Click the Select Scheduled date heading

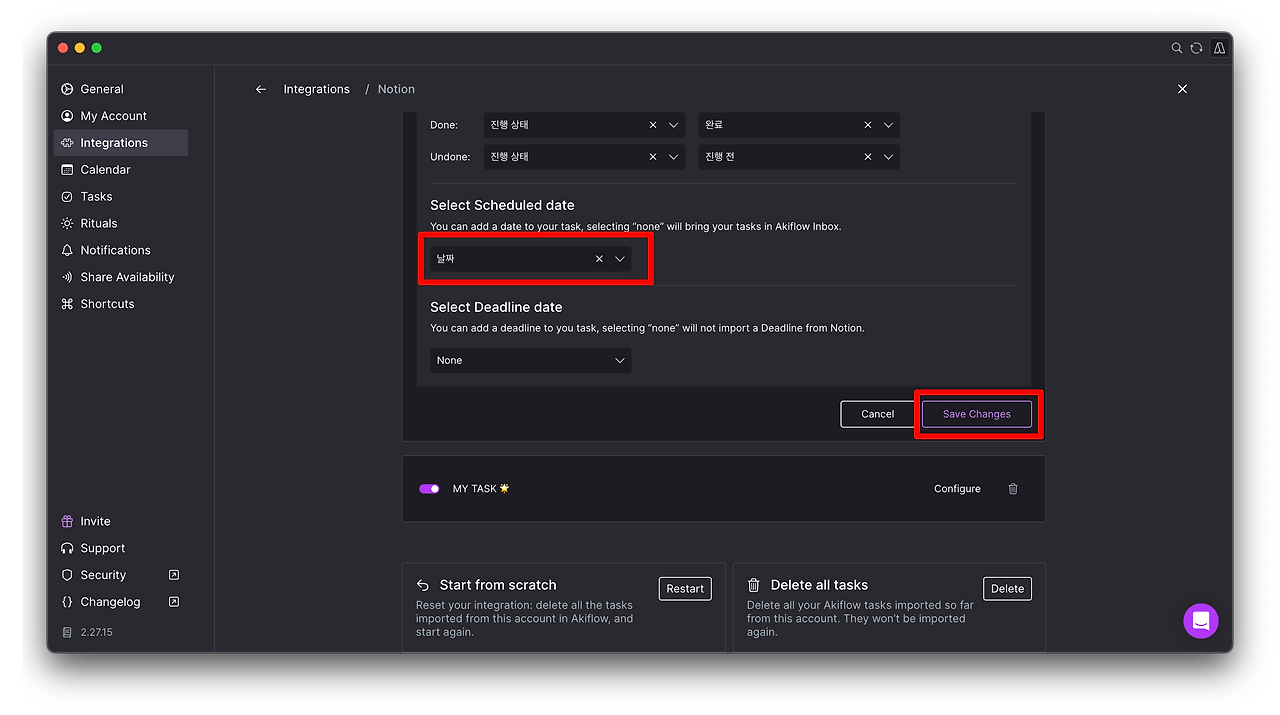pos(502,205)
